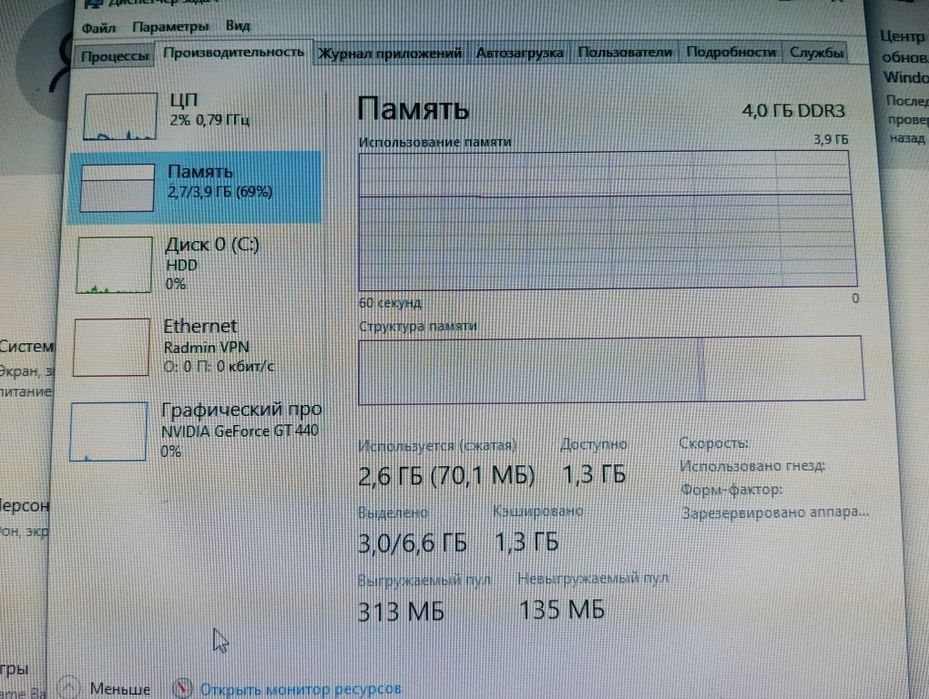Select the Графический процессор GT 440 entry
Image resolution: width=929 pixels, height=699 pixels.
point(193,431)
